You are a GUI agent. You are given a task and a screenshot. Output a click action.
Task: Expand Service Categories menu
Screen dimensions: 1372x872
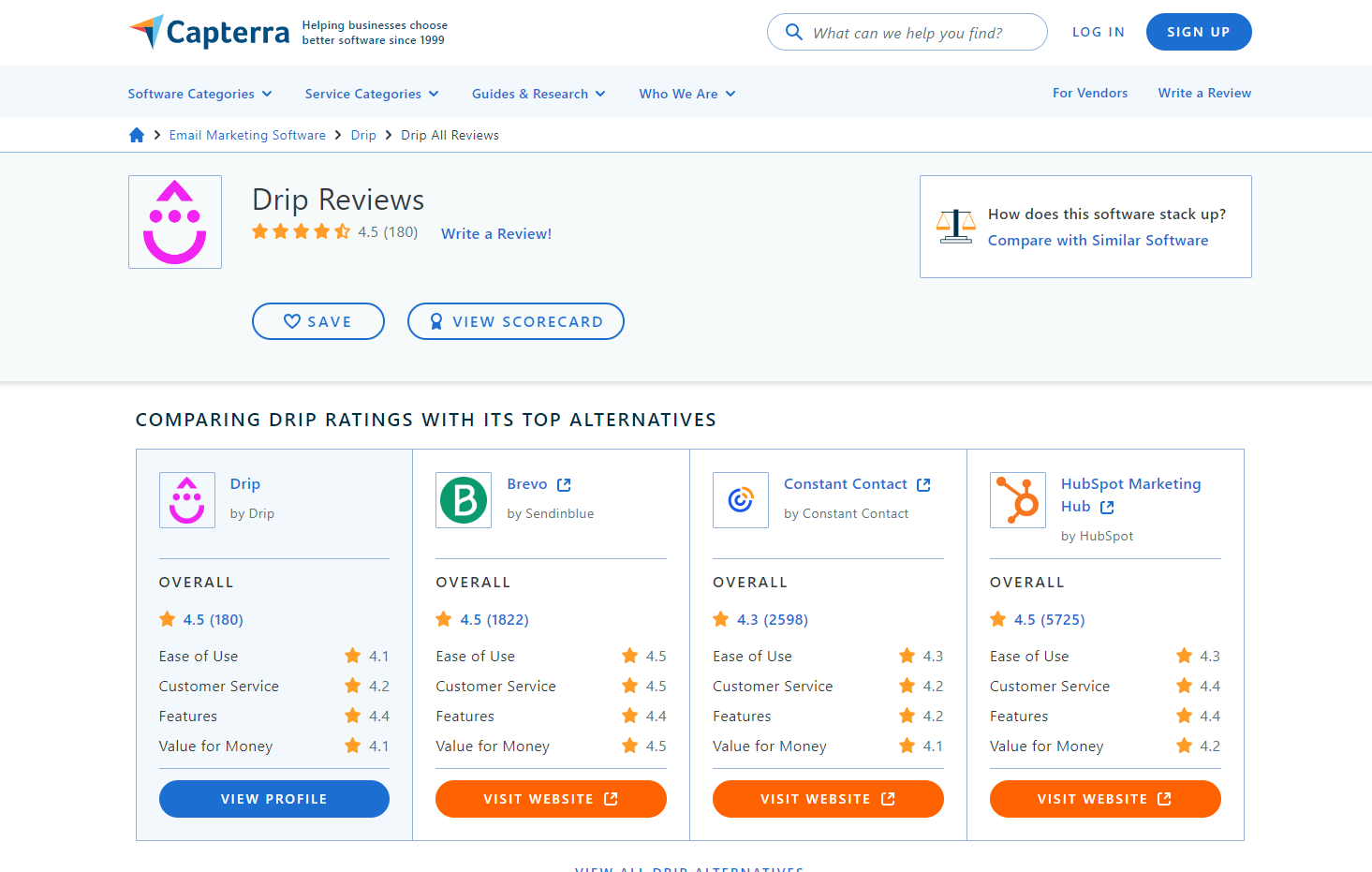click(372, 94)
